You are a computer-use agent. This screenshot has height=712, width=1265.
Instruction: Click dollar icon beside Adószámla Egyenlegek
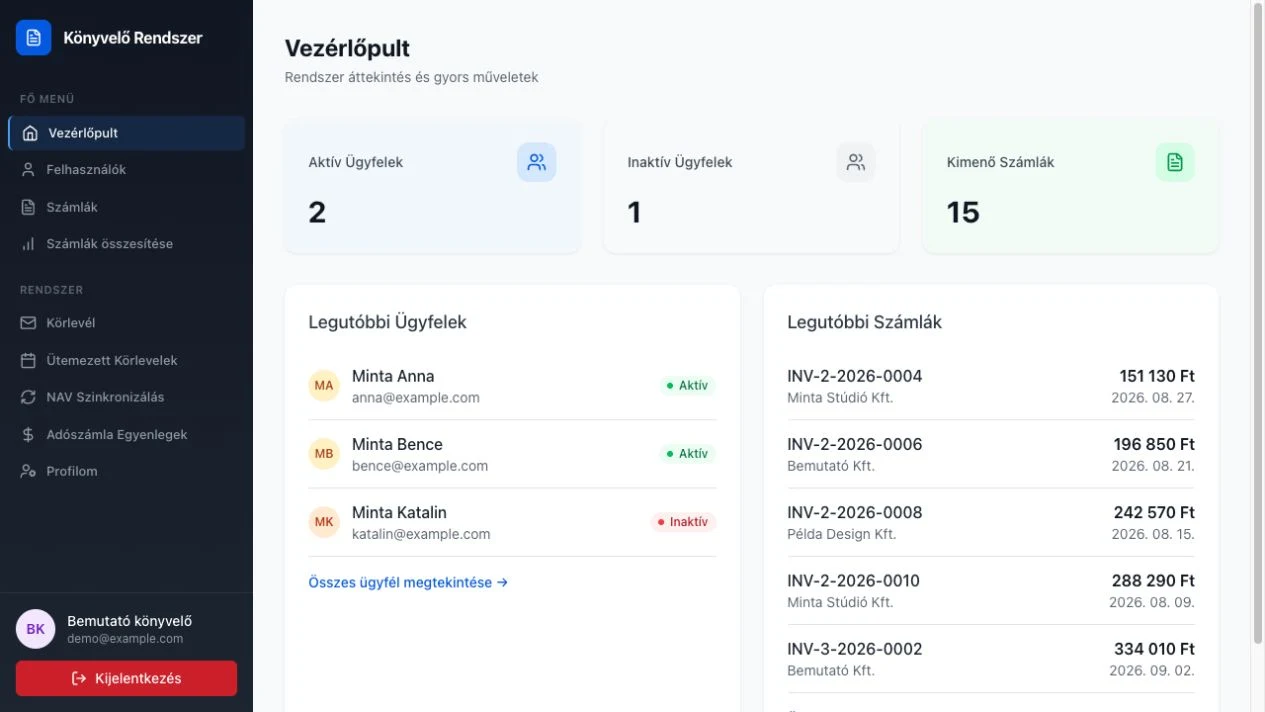click(28, 434)
